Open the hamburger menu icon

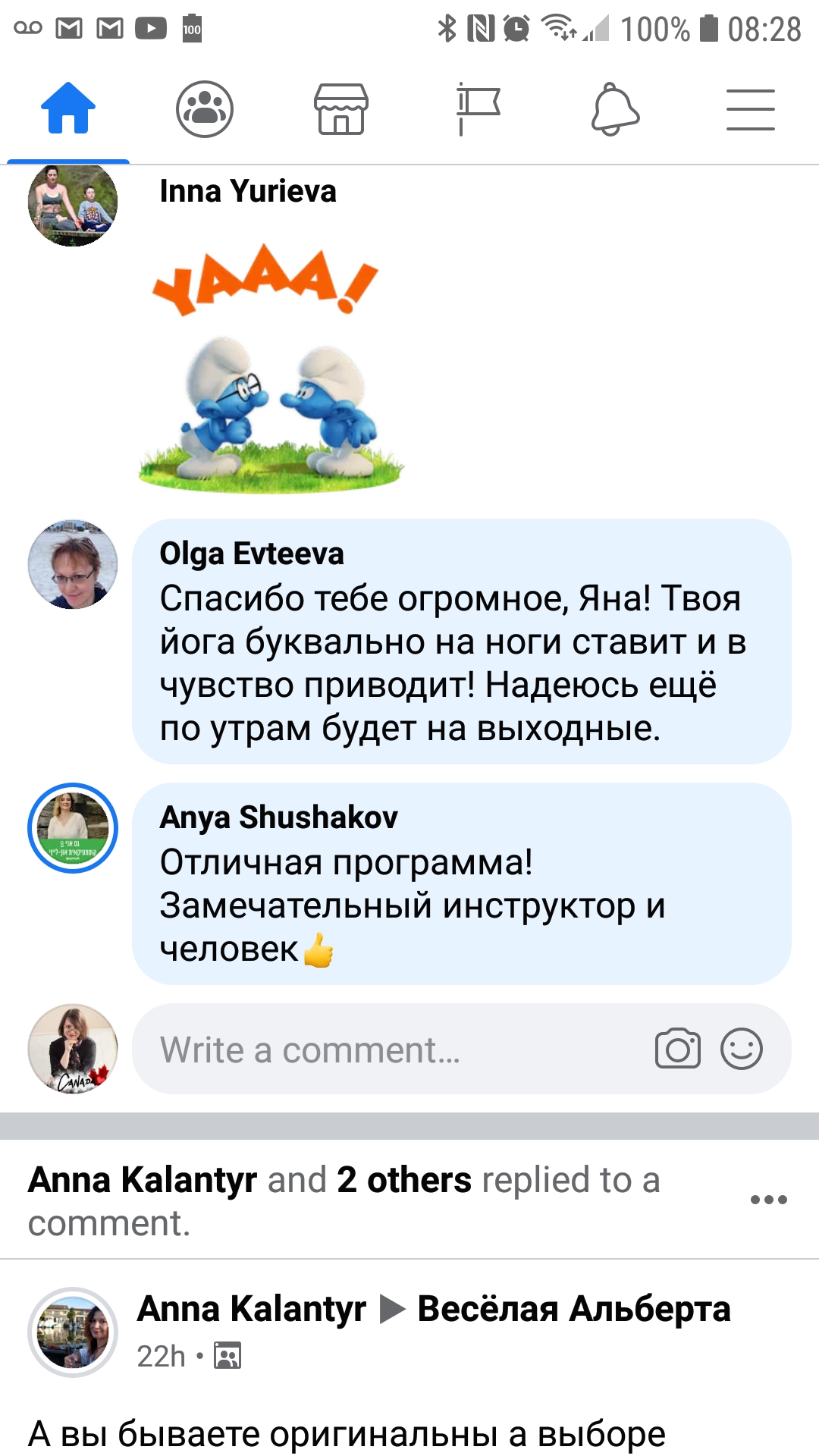click(751, 109)
